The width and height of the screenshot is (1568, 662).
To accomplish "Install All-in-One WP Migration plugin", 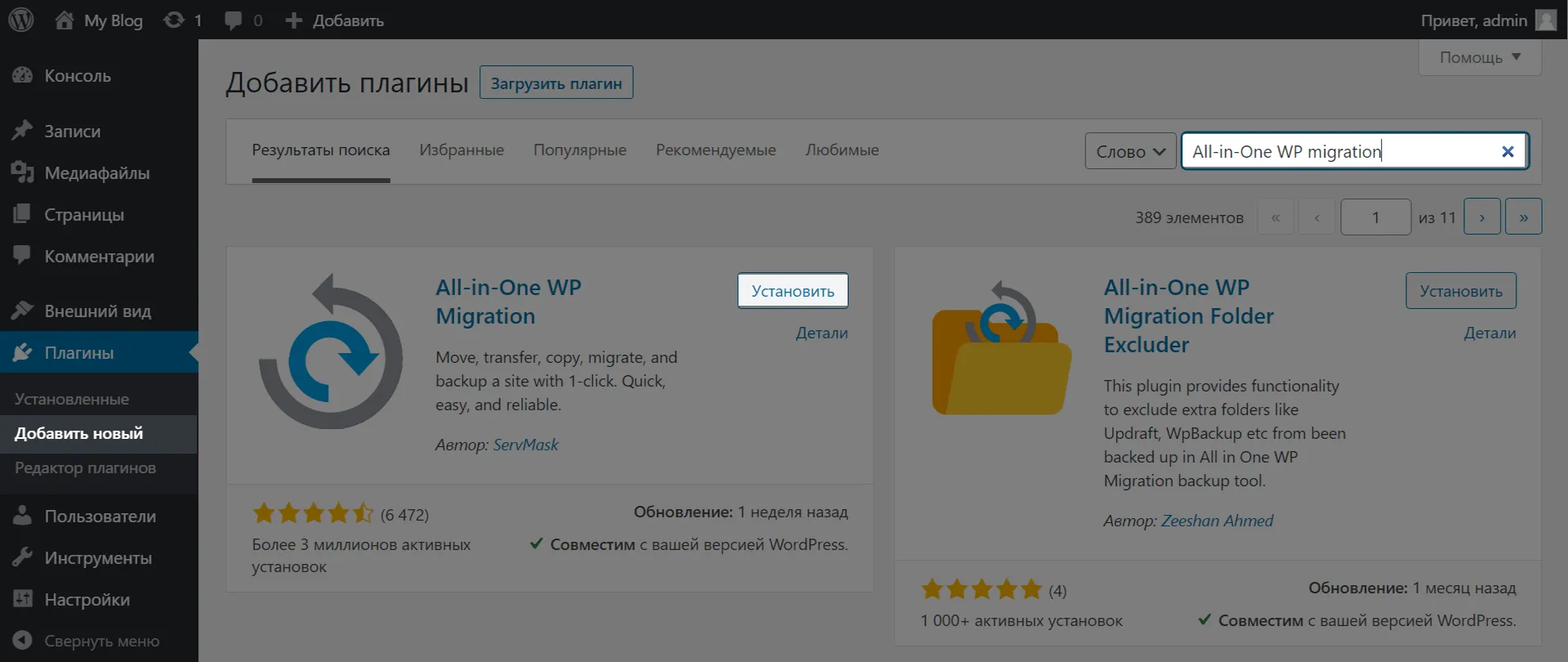I will pos(793,291).
